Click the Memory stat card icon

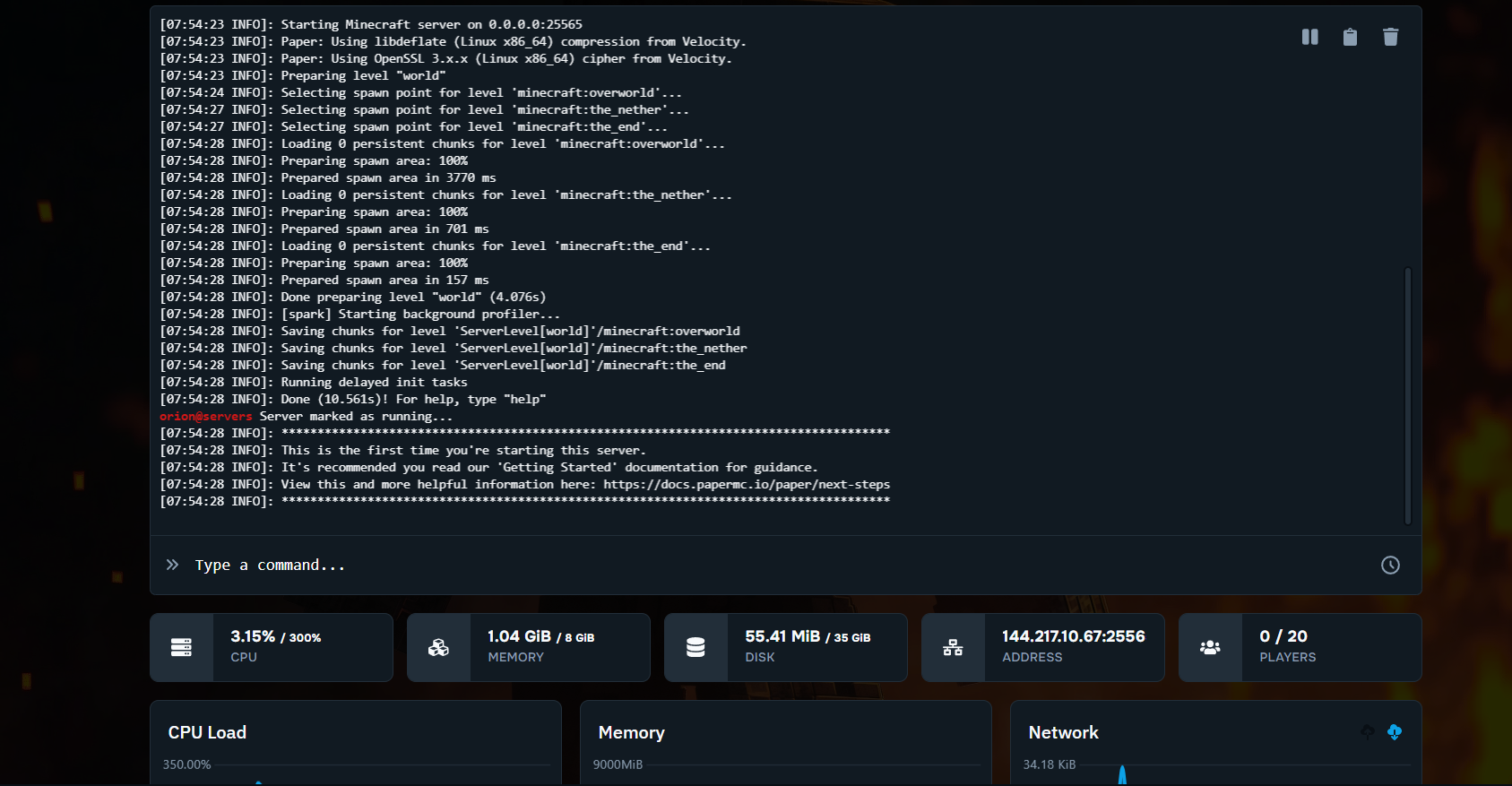[438, 647]
